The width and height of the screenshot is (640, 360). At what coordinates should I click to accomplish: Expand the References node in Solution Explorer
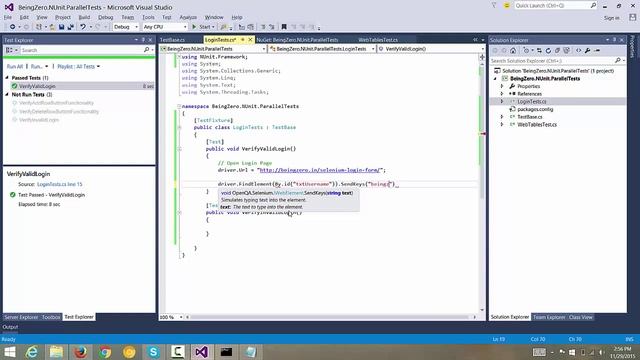click(x=502, y=94)
